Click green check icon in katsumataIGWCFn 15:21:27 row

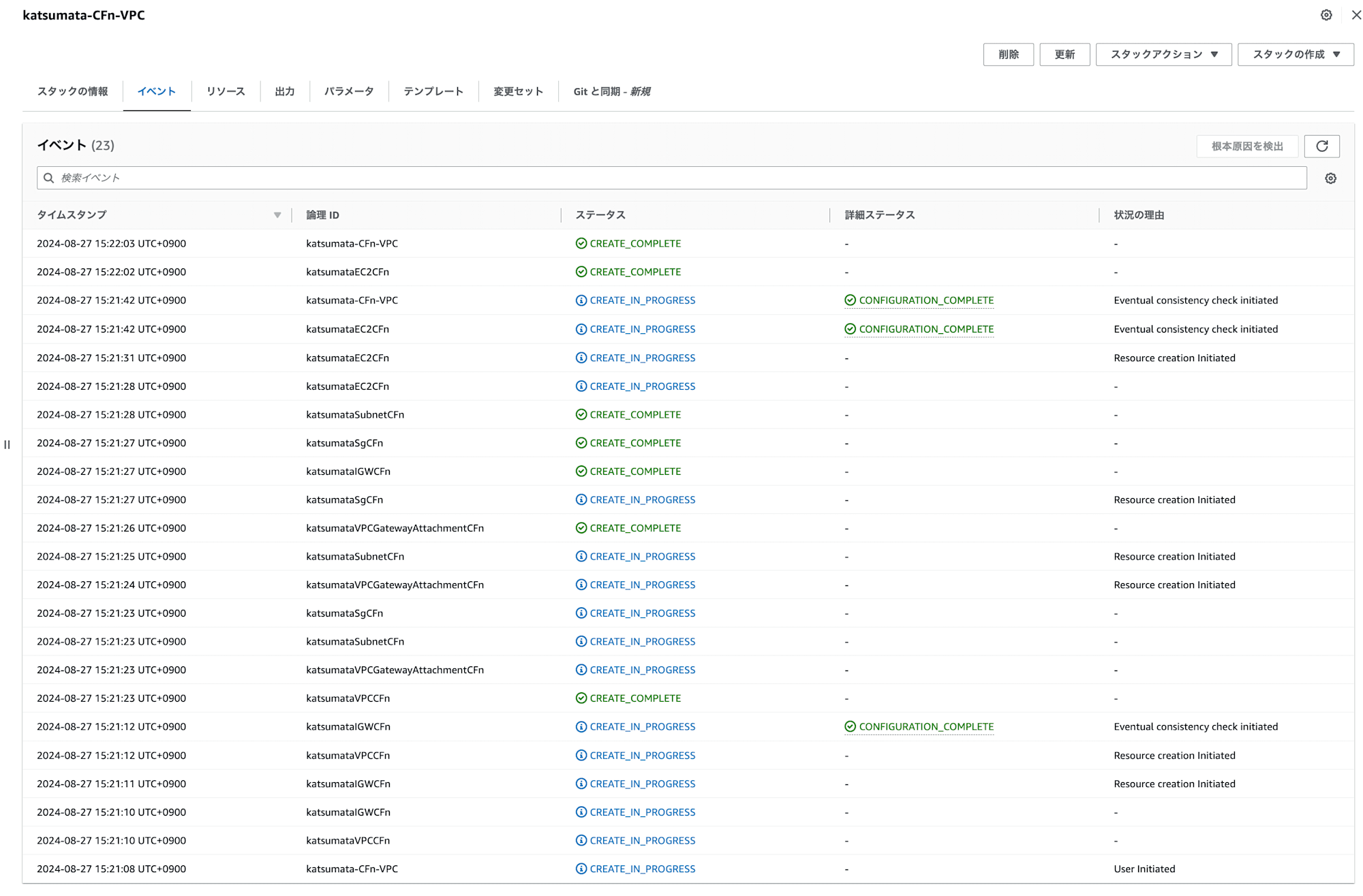tap(581, 472)
